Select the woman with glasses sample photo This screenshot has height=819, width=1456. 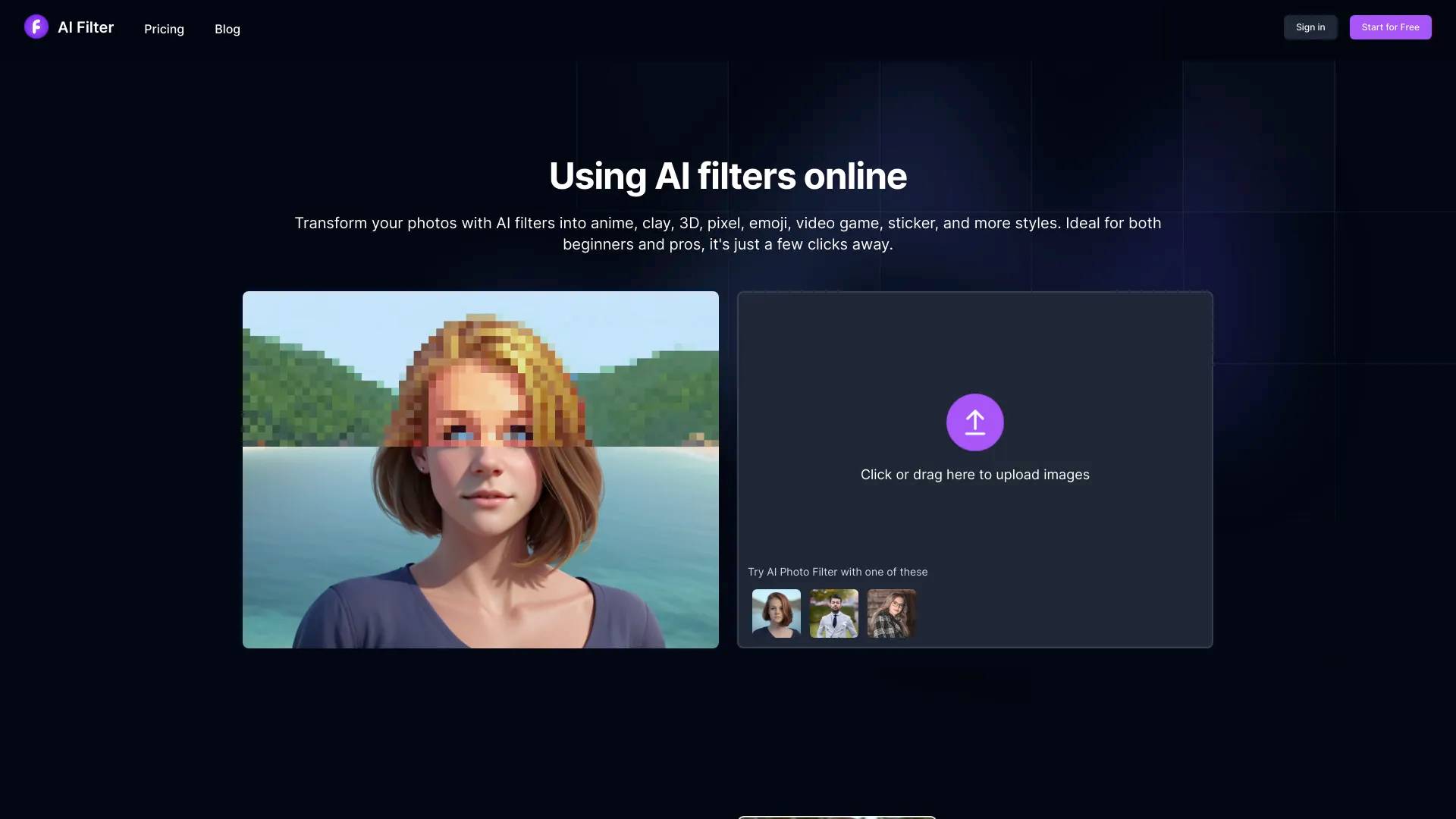[891, 613]
